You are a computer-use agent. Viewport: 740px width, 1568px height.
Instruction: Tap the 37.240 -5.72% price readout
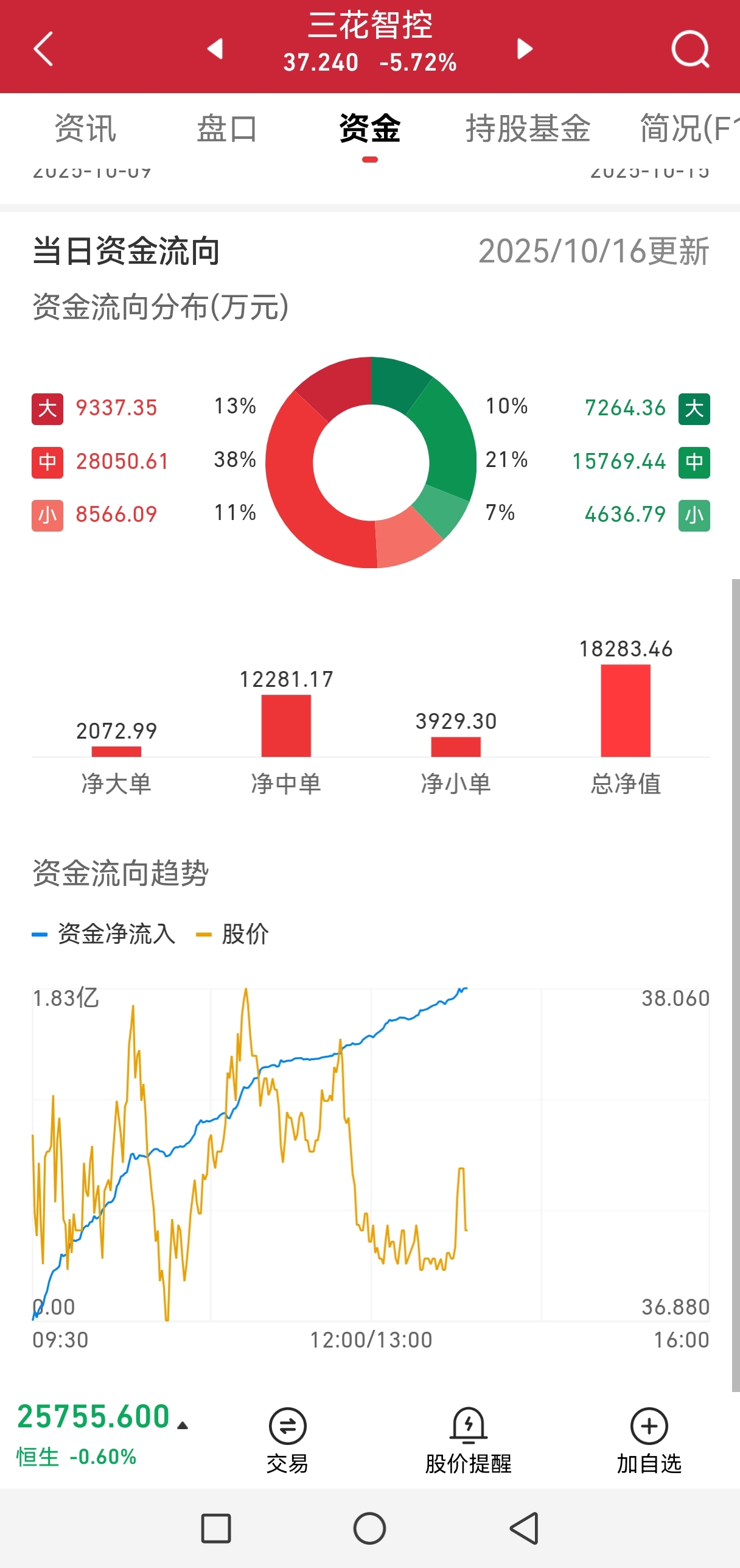click(x=370, y=63)
